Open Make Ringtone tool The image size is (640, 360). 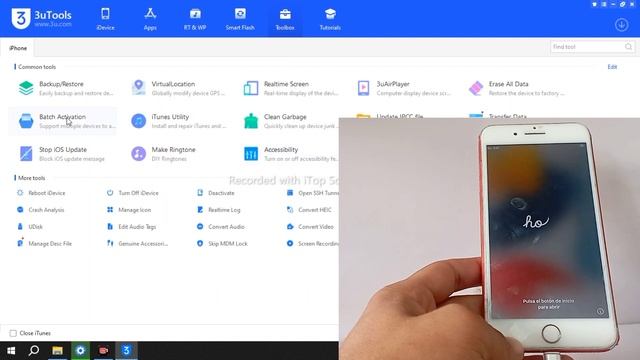coord(163,154)
